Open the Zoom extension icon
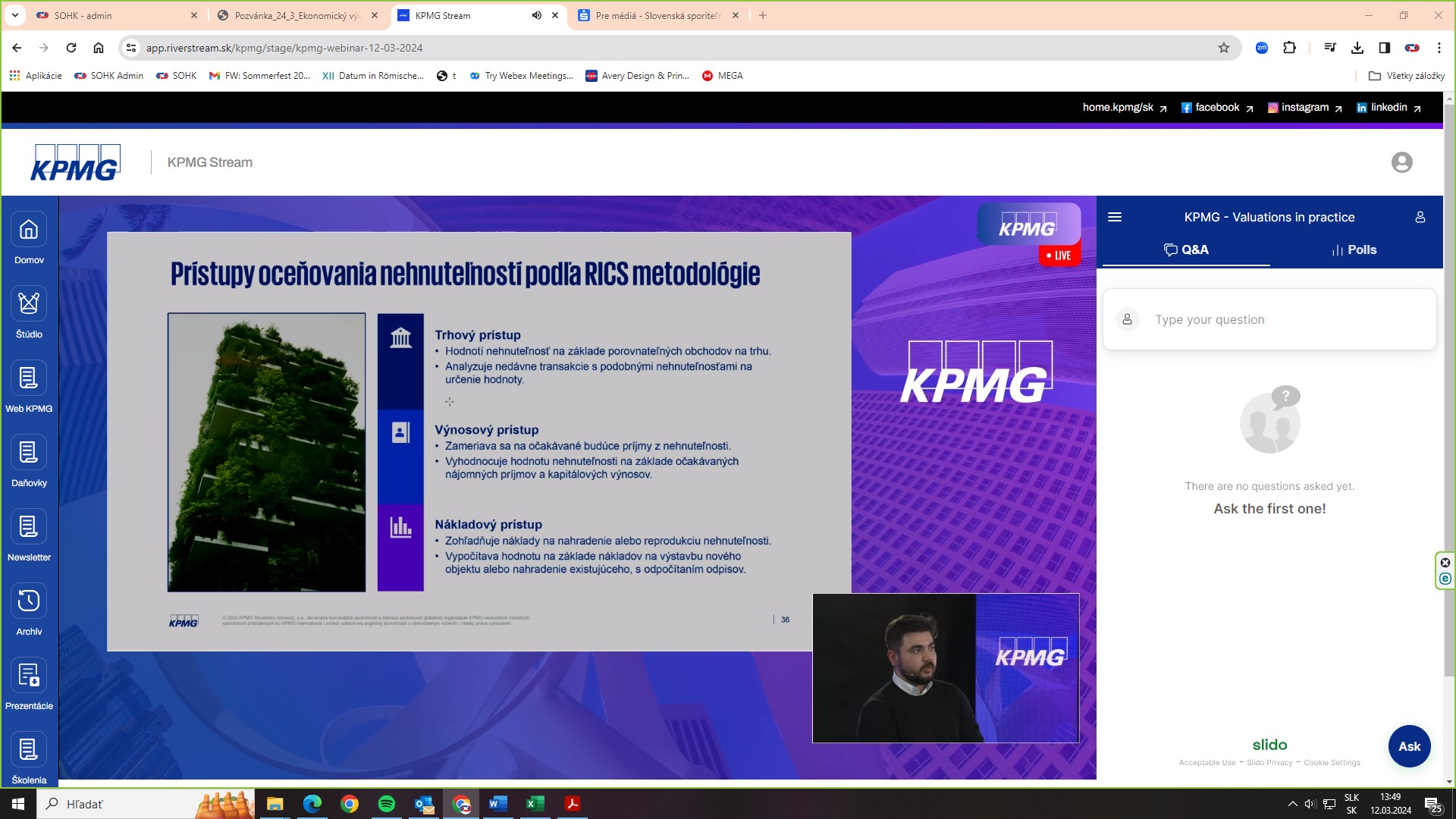The height and width of the screenshot is (819, 1456). 1262,48
